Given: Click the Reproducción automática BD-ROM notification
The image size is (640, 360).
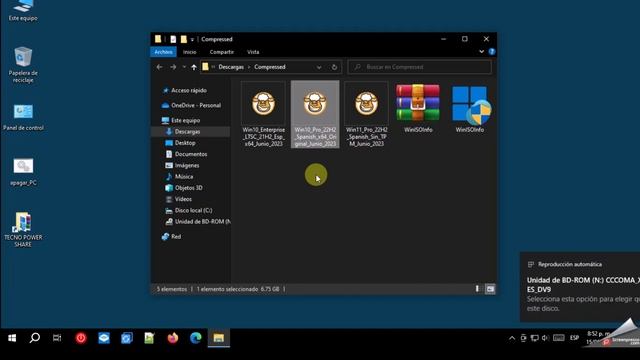Looking at the screenshot, I should coord(580,287).
